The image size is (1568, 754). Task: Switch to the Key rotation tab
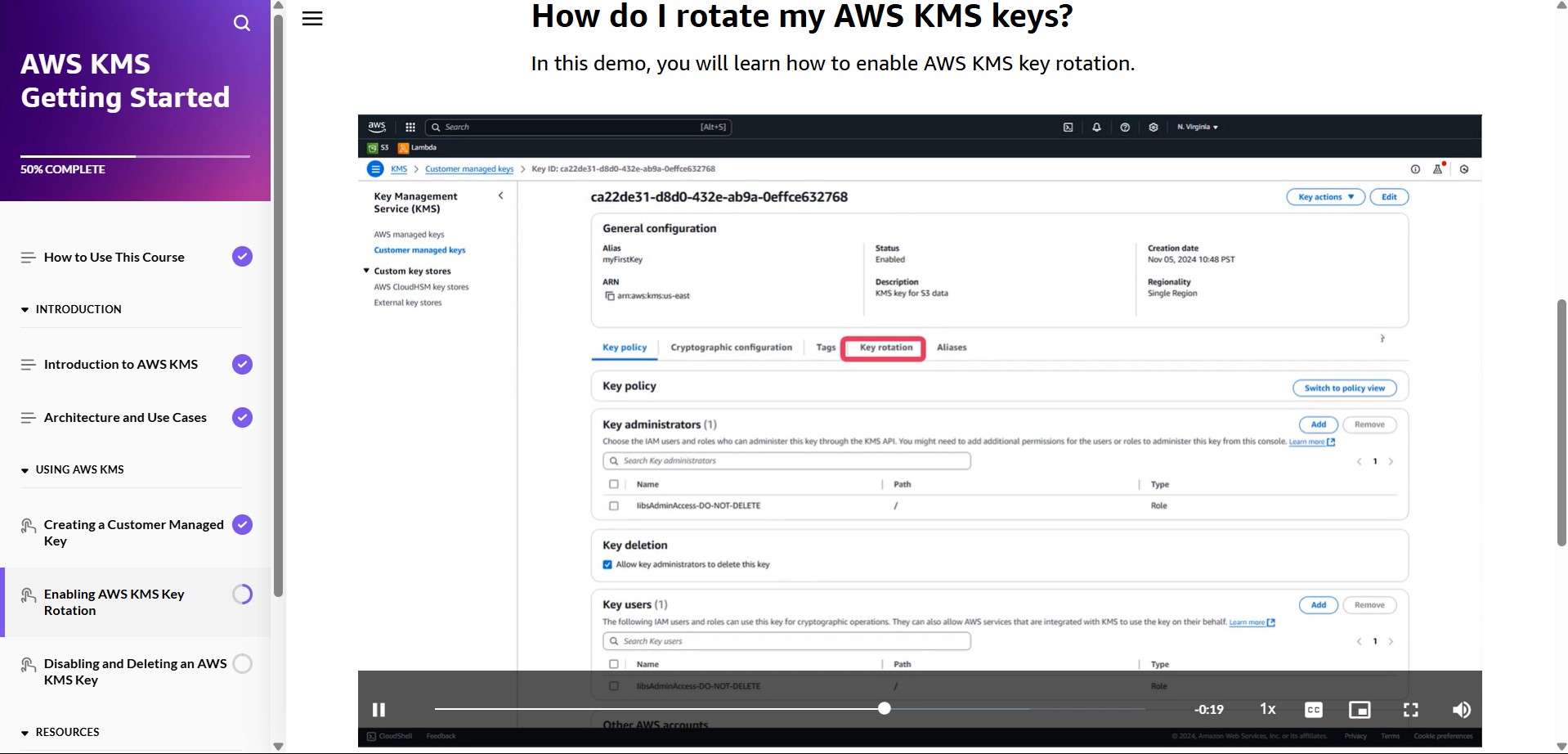click(885, 348)
